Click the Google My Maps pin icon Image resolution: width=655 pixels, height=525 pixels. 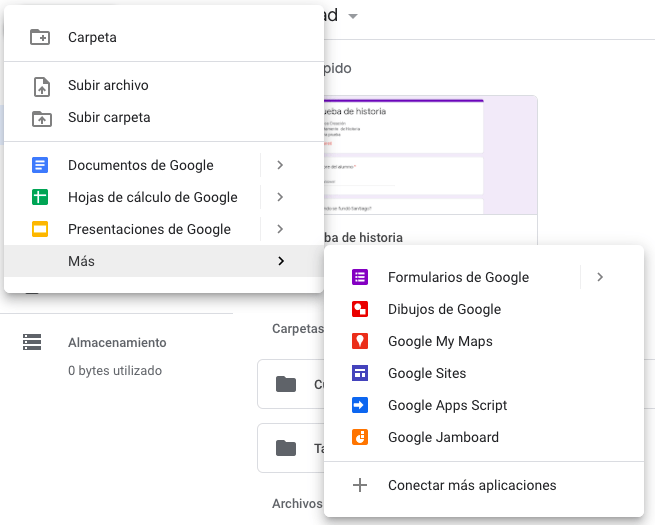point(360,341)
